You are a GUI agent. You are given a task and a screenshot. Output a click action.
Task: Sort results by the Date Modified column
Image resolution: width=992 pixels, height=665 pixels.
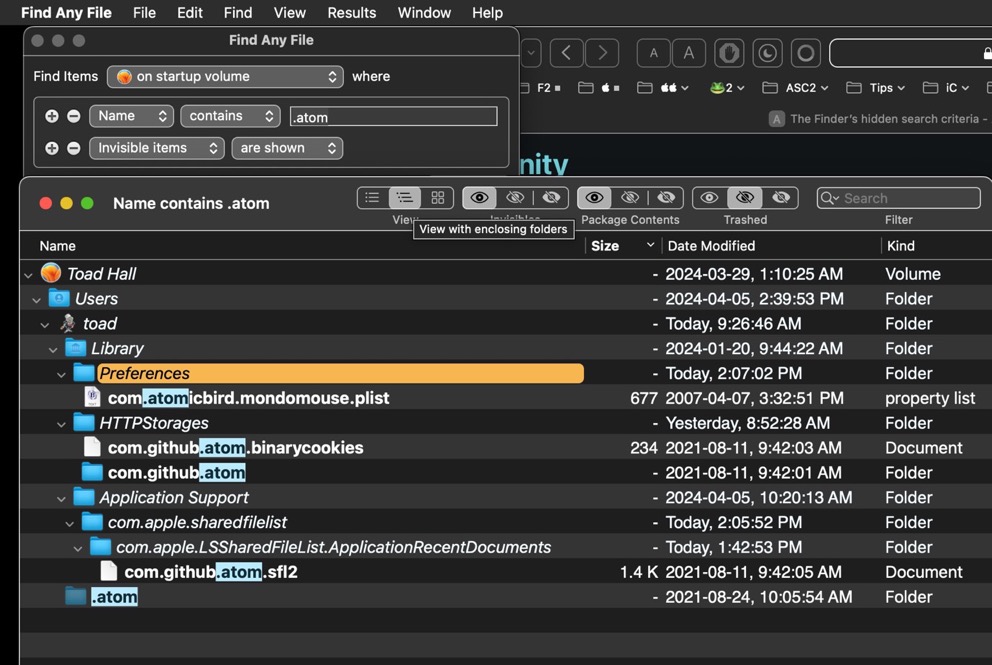click(711, 246)
